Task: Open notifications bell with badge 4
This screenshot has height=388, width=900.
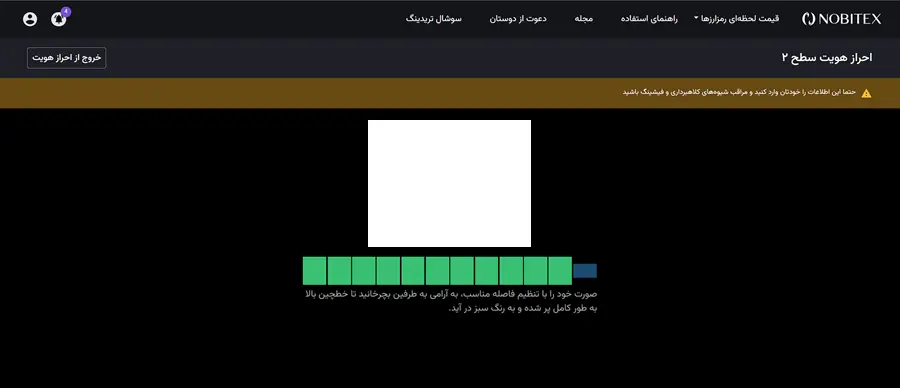Action: (x=59, y=18)
